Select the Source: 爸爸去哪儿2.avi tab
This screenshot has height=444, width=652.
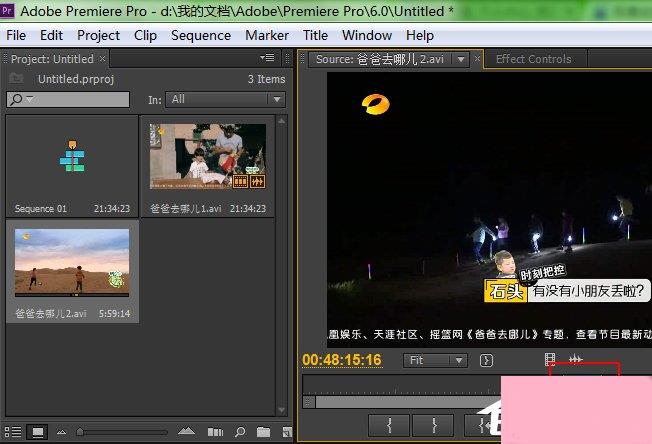[x=380, y=59]
